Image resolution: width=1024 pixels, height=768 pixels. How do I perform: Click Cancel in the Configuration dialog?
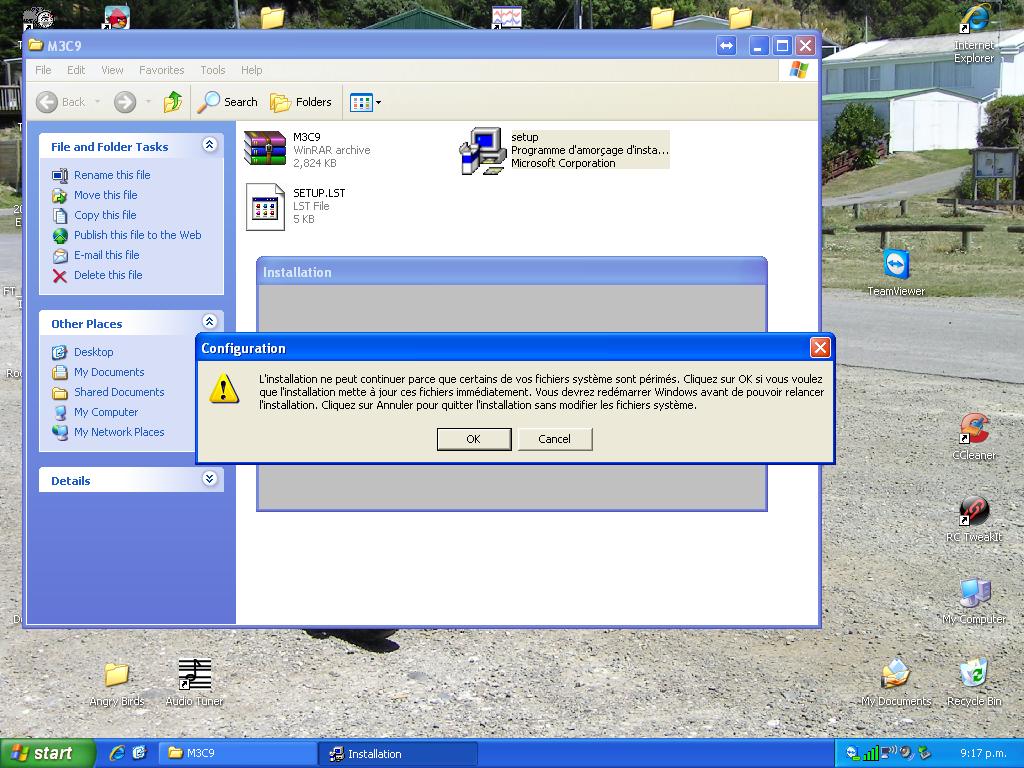(x=554, y=439)
